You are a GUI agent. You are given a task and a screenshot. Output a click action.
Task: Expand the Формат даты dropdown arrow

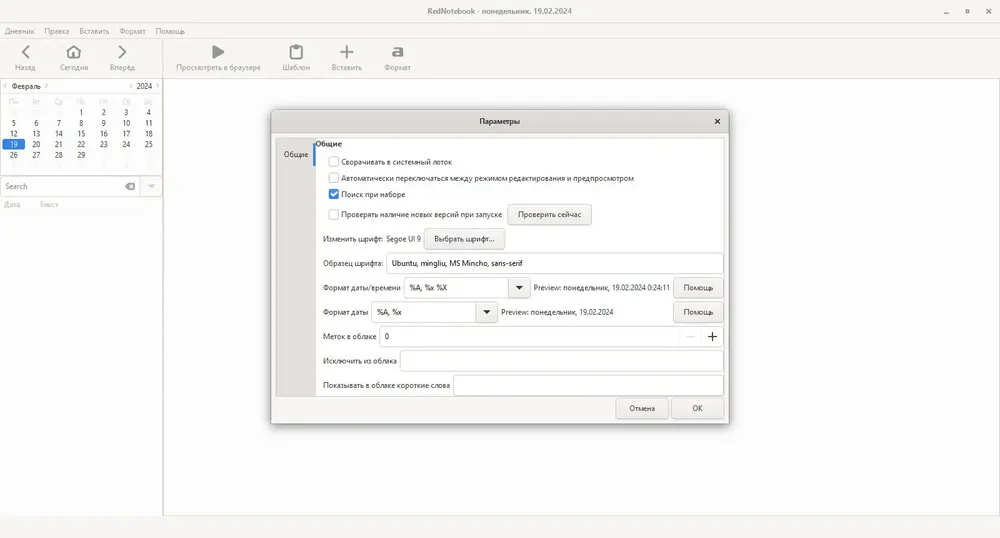[487, 312]
